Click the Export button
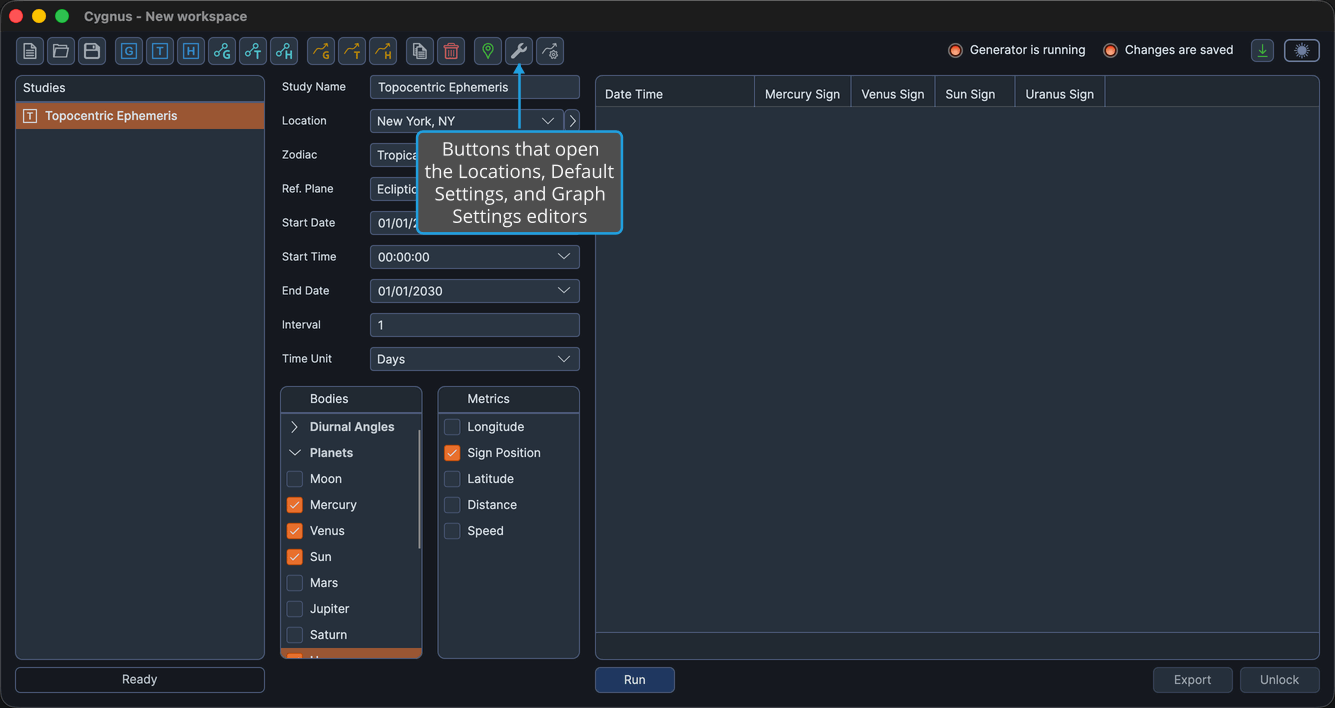 (1192, 680)
